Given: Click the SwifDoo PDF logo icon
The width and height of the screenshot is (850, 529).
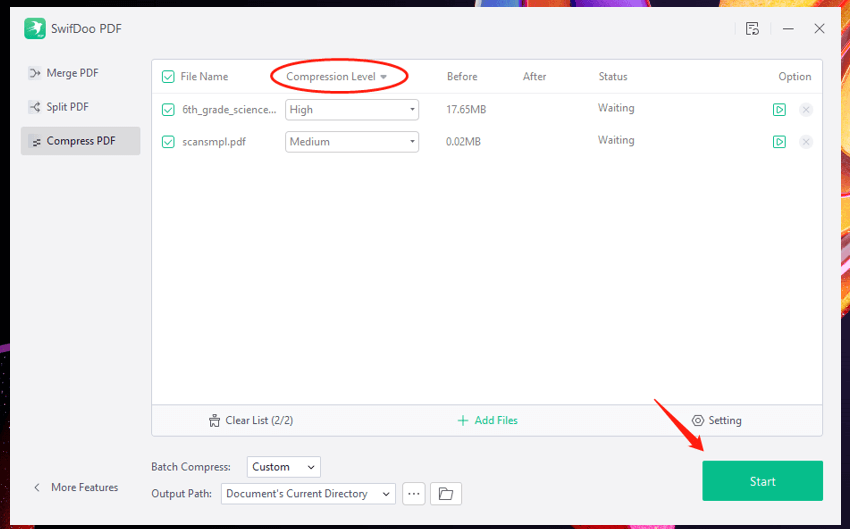Looking at the screenshot, I should pyautogui.click(x=35, y=28).
